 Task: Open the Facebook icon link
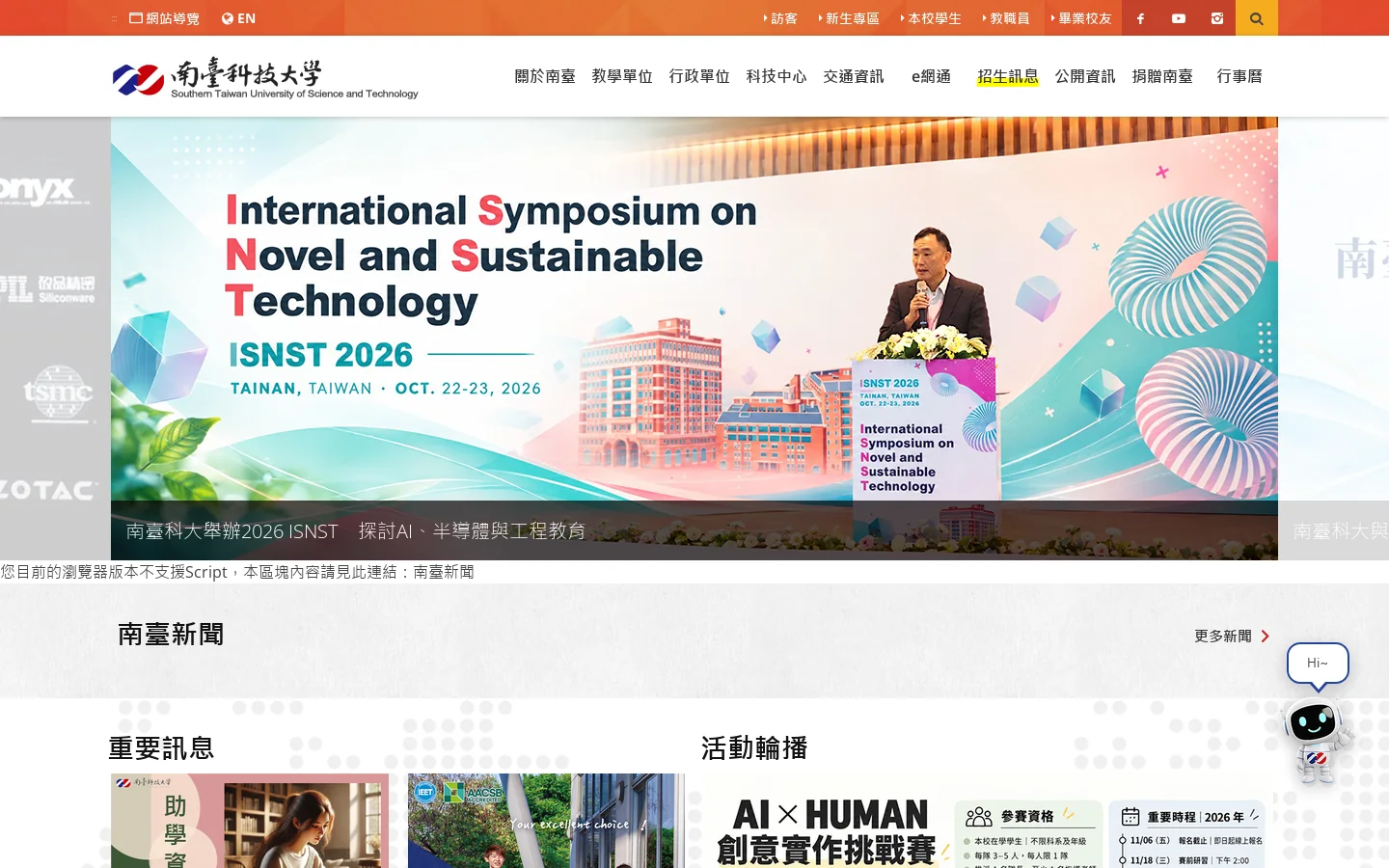(1140, 18)
